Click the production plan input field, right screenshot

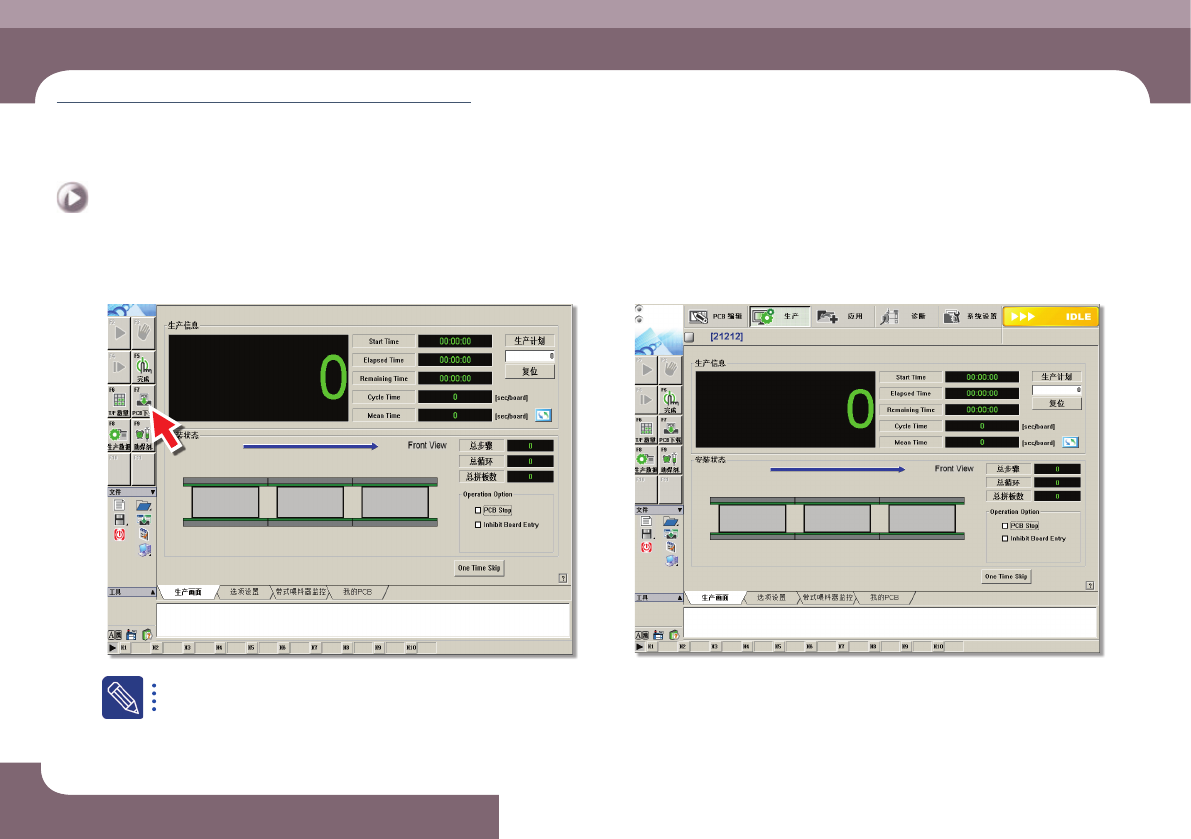[x=1057, y=390]
